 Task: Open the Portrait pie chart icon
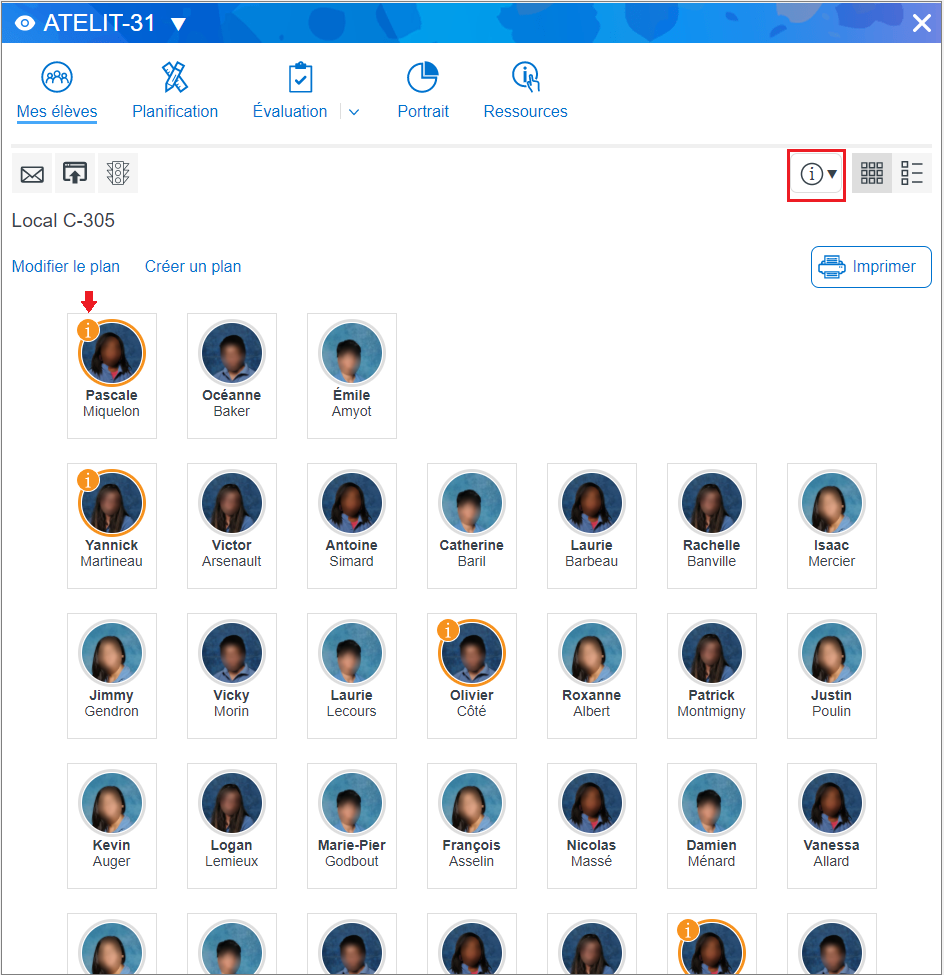[x=423, y=78]
